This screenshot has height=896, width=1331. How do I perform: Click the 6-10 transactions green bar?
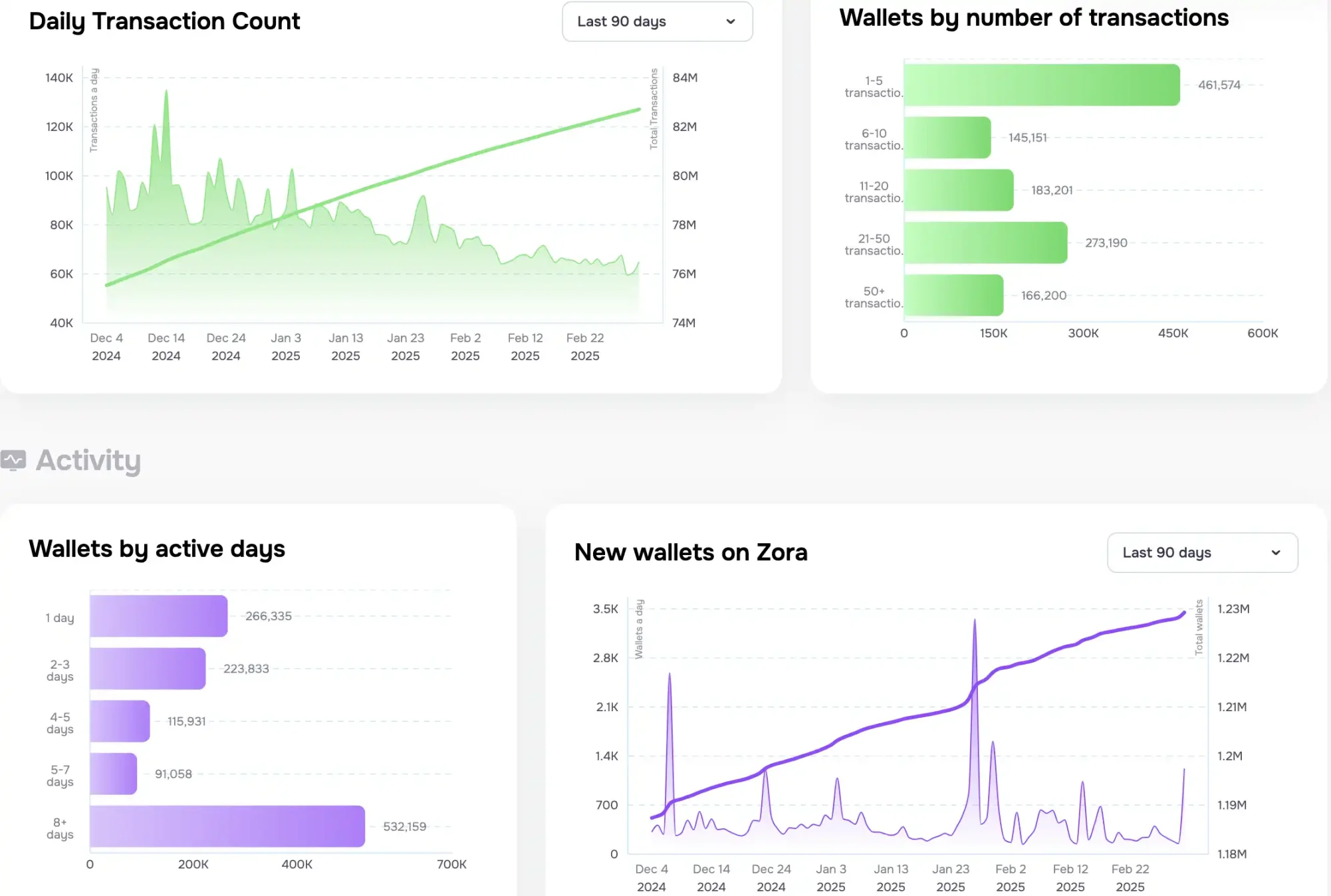pyautogui.click(x=947, y=138)
